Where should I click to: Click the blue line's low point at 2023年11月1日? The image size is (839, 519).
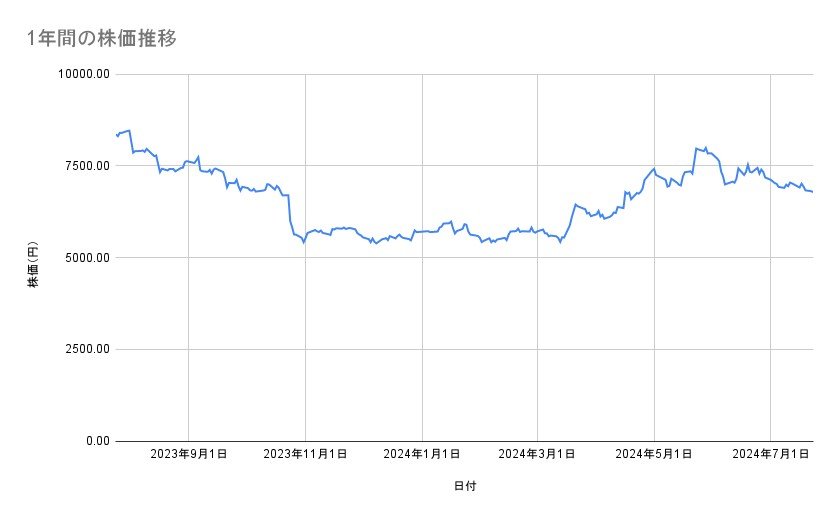click(x=304, y=242)
